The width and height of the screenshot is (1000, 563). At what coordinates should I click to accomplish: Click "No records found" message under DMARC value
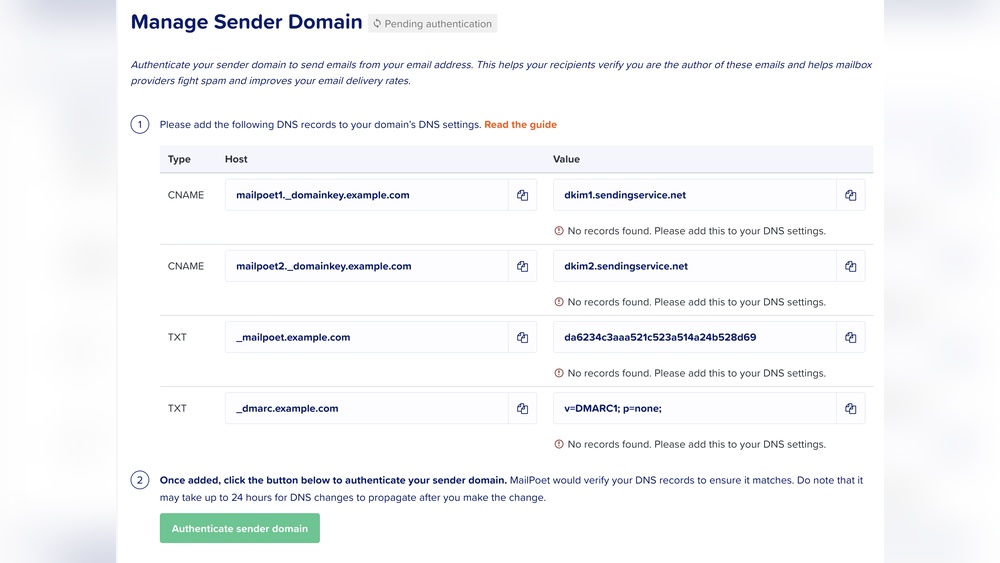(x=696, y=444)
